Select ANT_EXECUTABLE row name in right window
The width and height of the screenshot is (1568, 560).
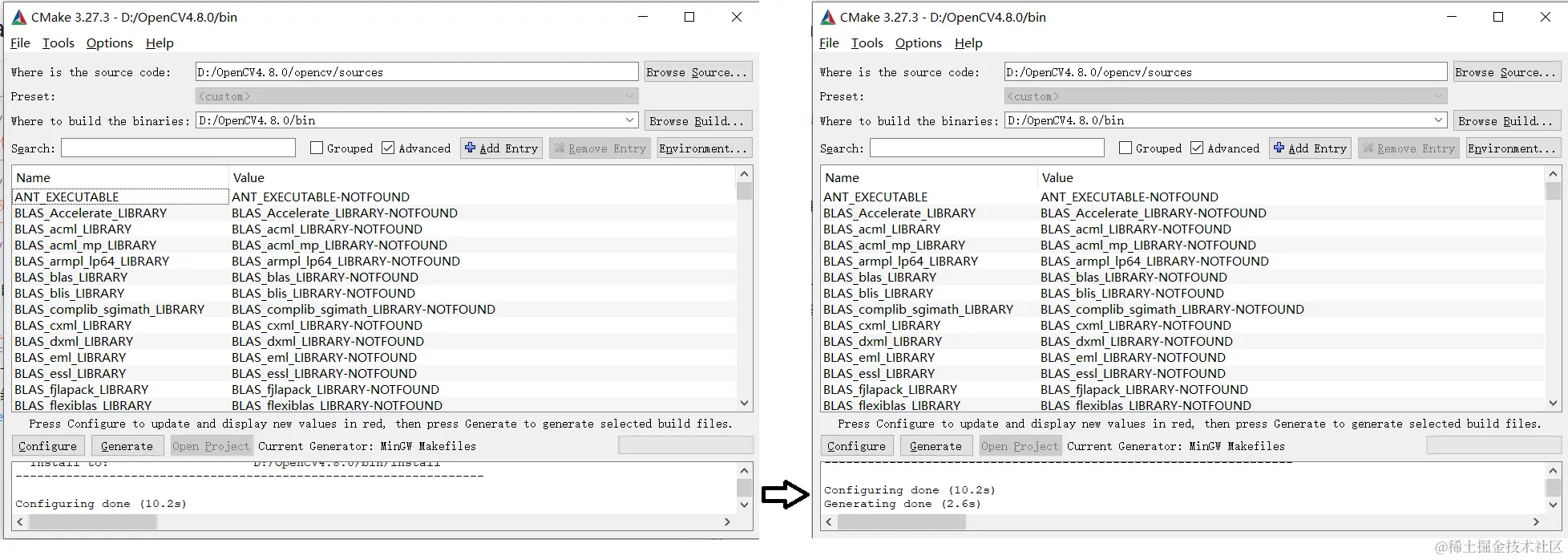875,197
